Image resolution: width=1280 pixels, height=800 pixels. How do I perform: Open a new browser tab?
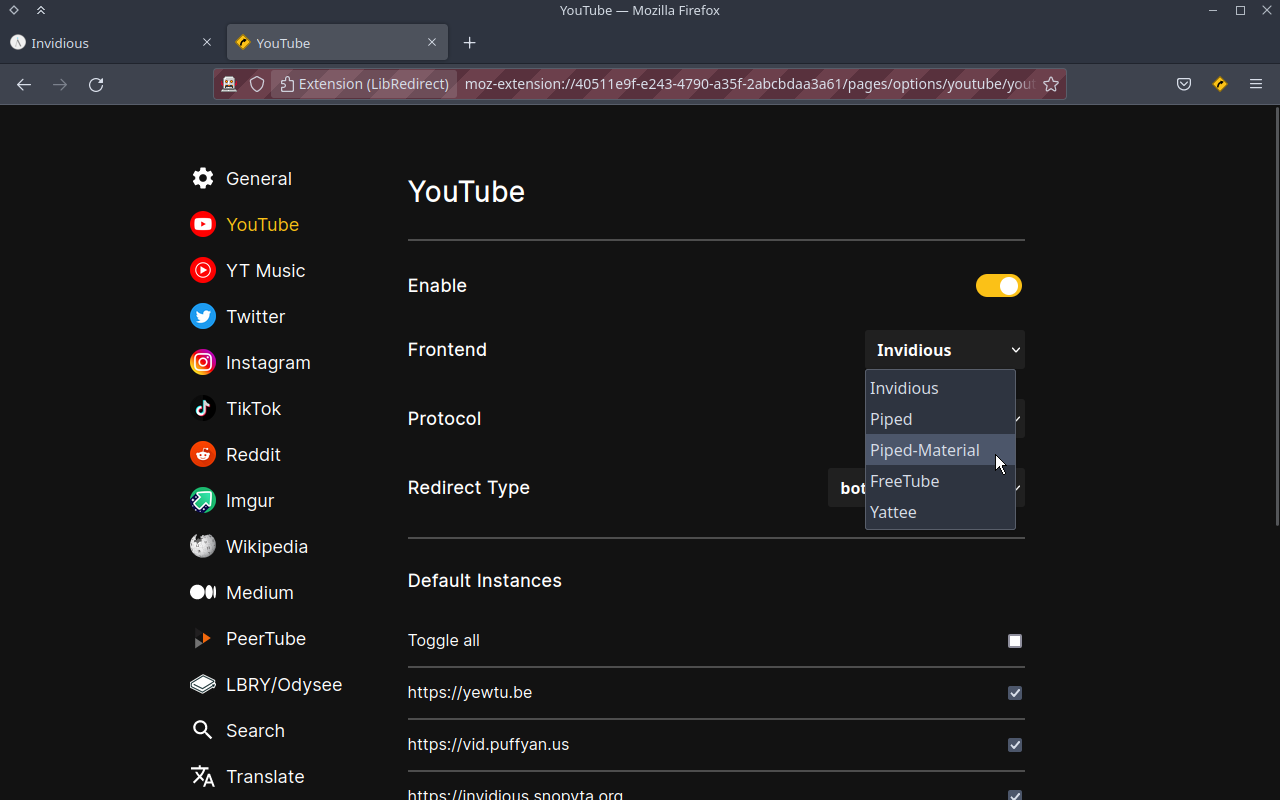[x=469, y=42]
